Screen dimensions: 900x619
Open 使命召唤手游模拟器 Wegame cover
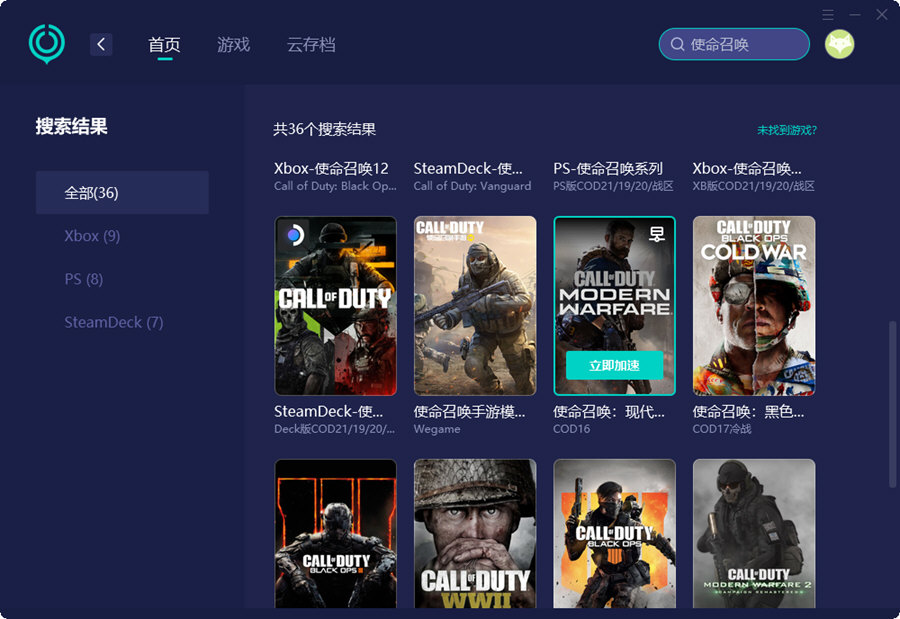point(475,305)
